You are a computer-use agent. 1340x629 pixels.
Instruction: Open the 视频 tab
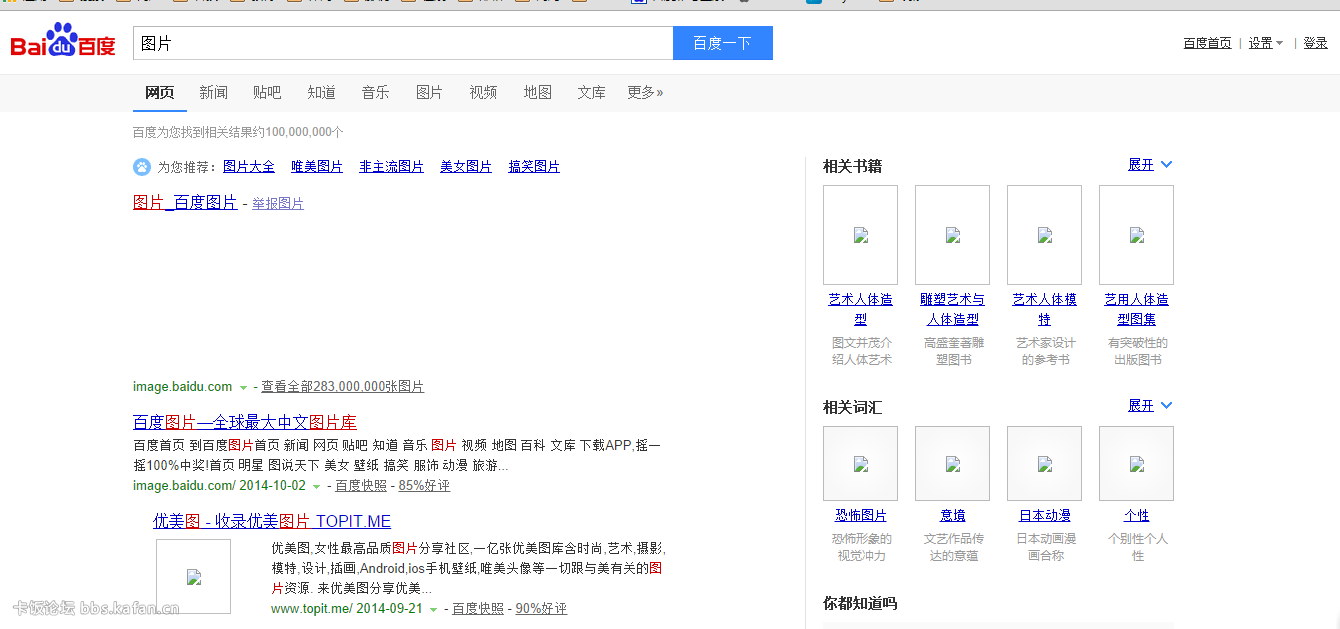[483, 92]
